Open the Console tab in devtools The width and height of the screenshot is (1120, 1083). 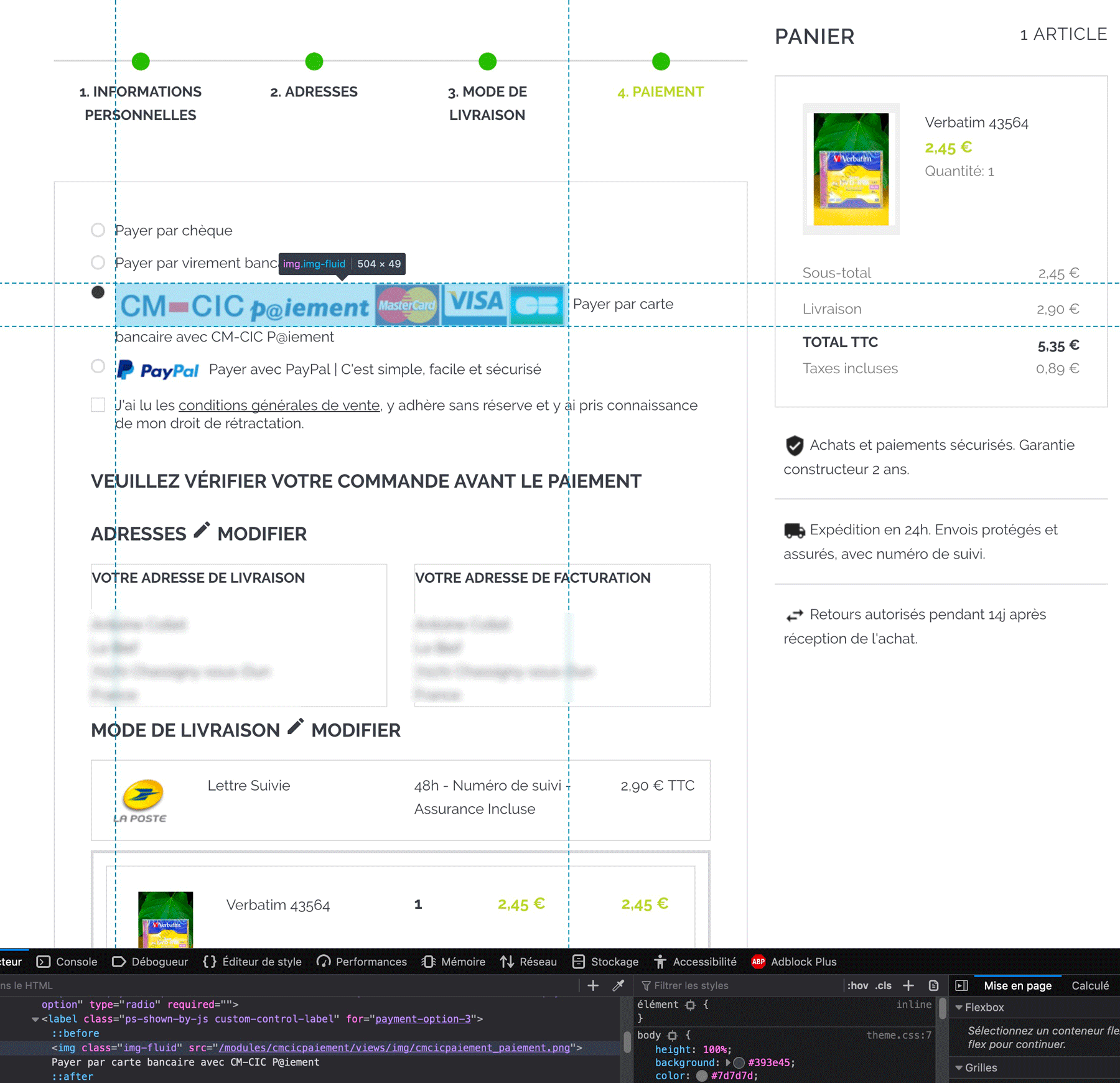[x=67, y=962]
